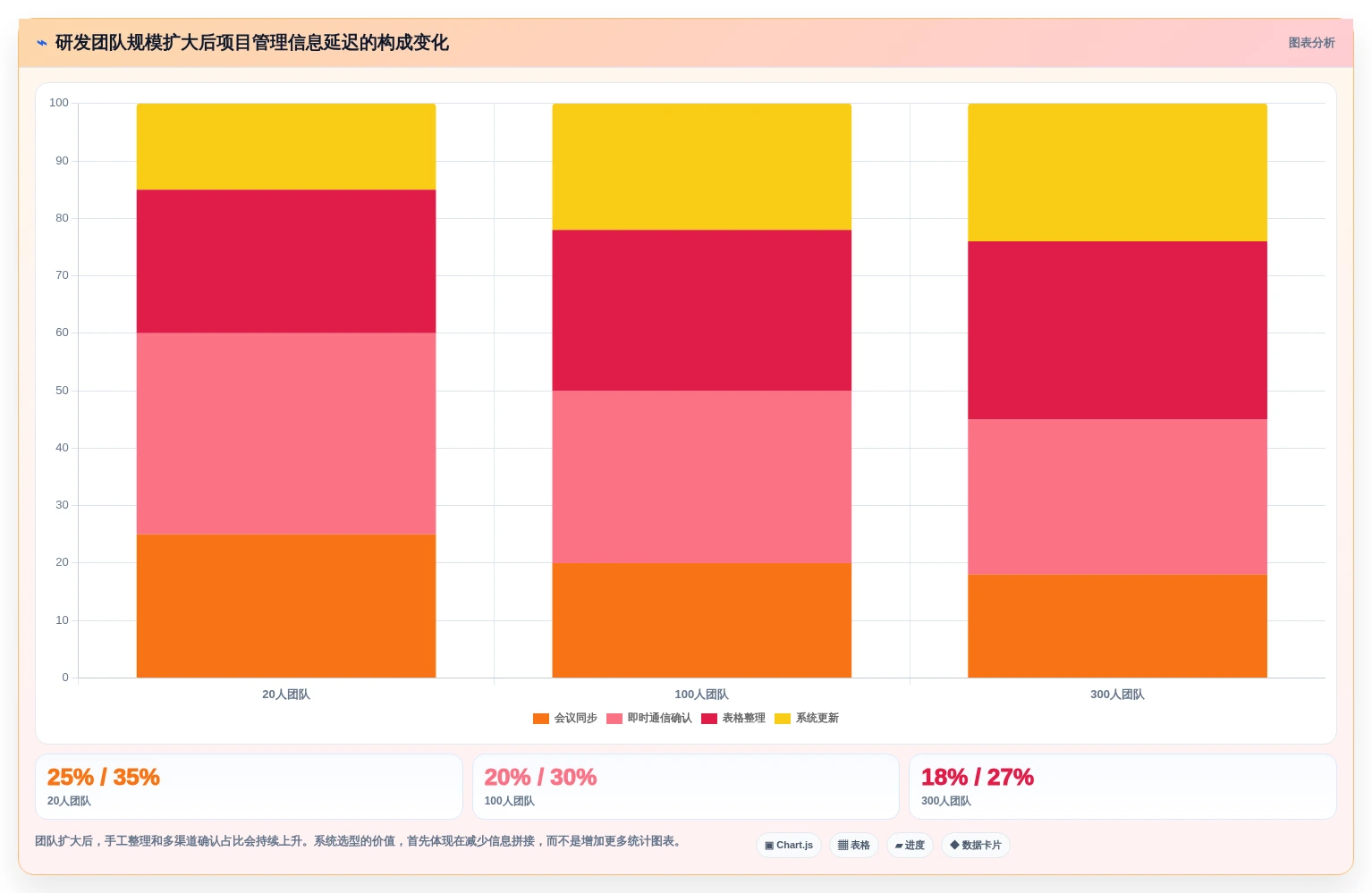Open the 20% / 30% data card
1372x893 pixels.
click(686, 787)
